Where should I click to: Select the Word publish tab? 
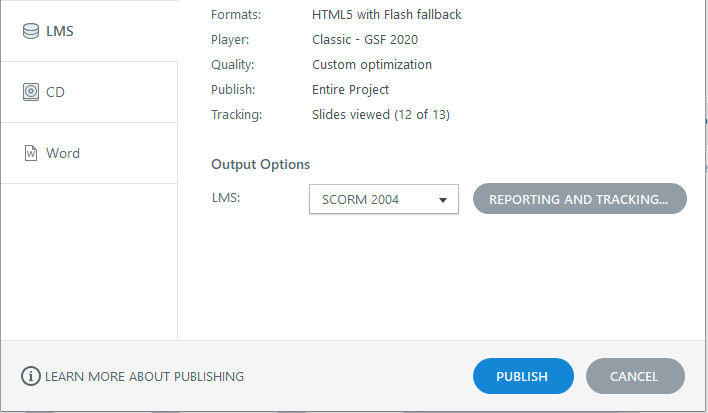tap(89, 153)
